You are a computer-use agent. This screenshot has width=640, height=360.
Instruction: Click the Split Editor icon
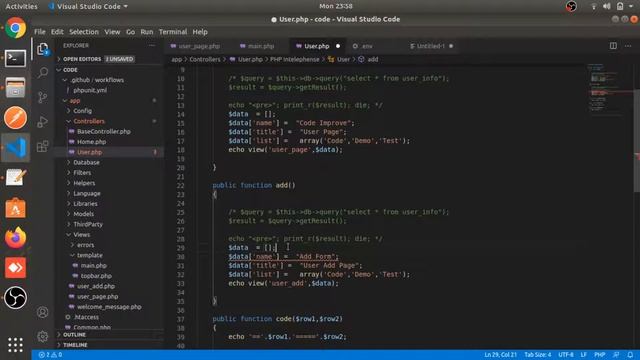(613, 46)
